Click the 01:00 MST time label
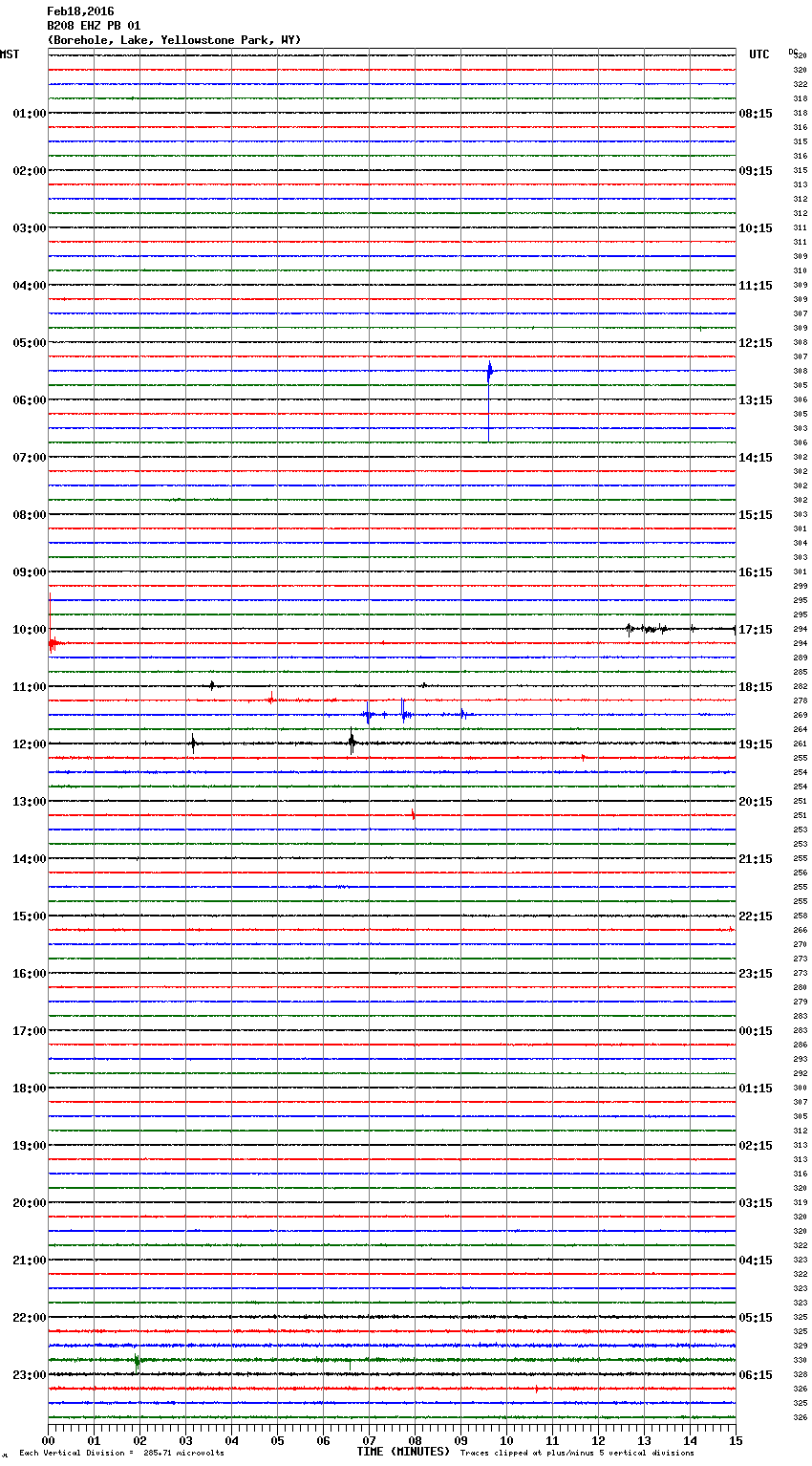812x1466 pixels. (x=30, y=114)
